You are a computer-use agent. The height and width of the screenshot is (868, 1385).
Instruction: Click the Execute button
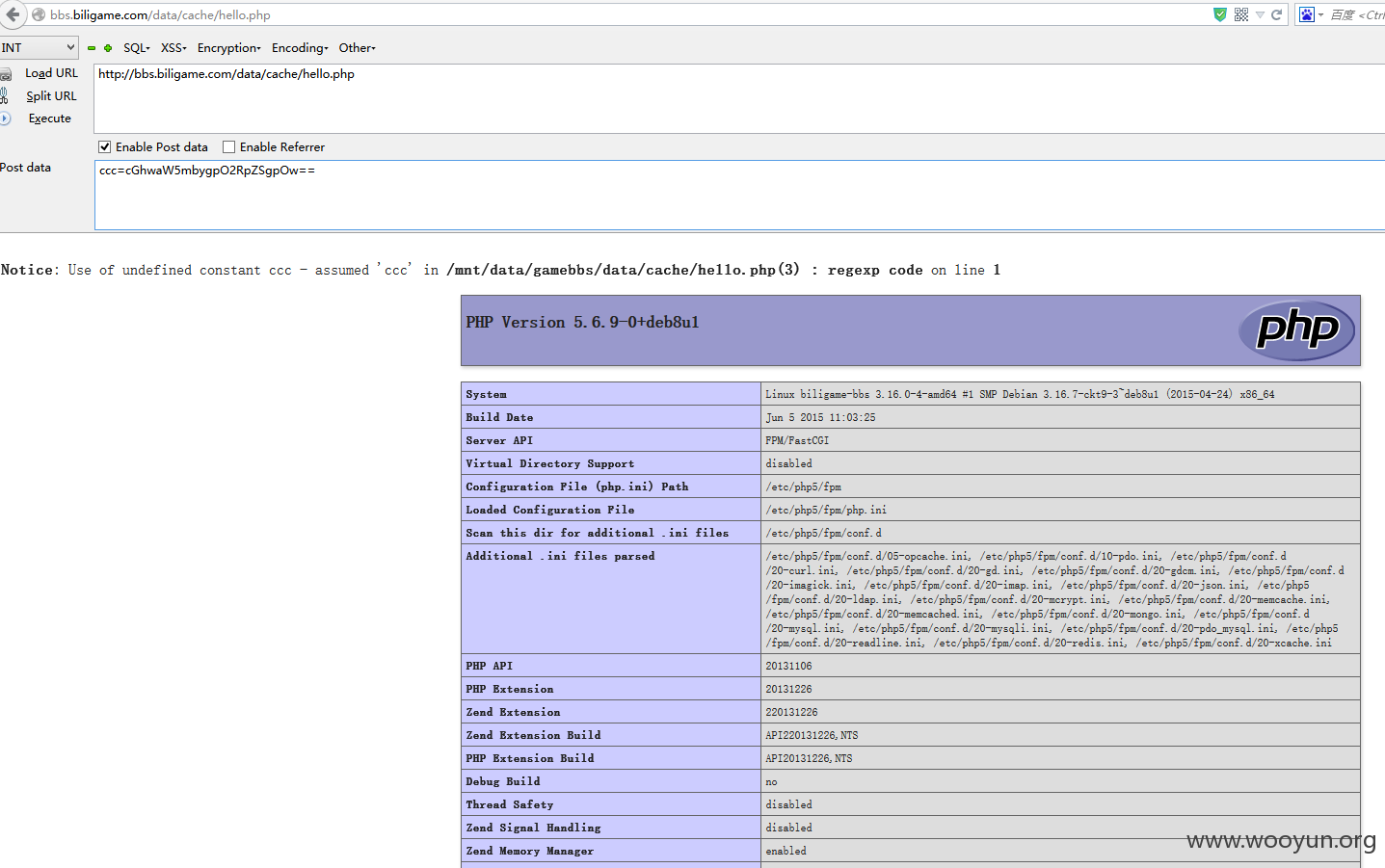50,118
